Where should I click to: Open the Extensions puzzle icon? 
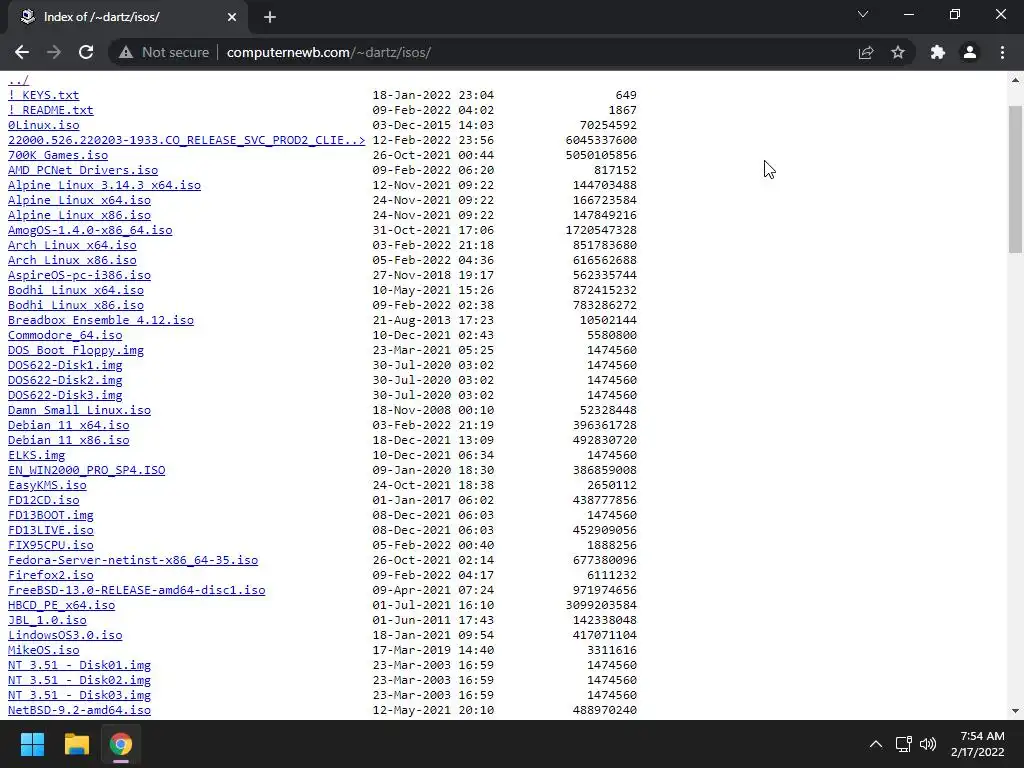click(x=938, y=52)
